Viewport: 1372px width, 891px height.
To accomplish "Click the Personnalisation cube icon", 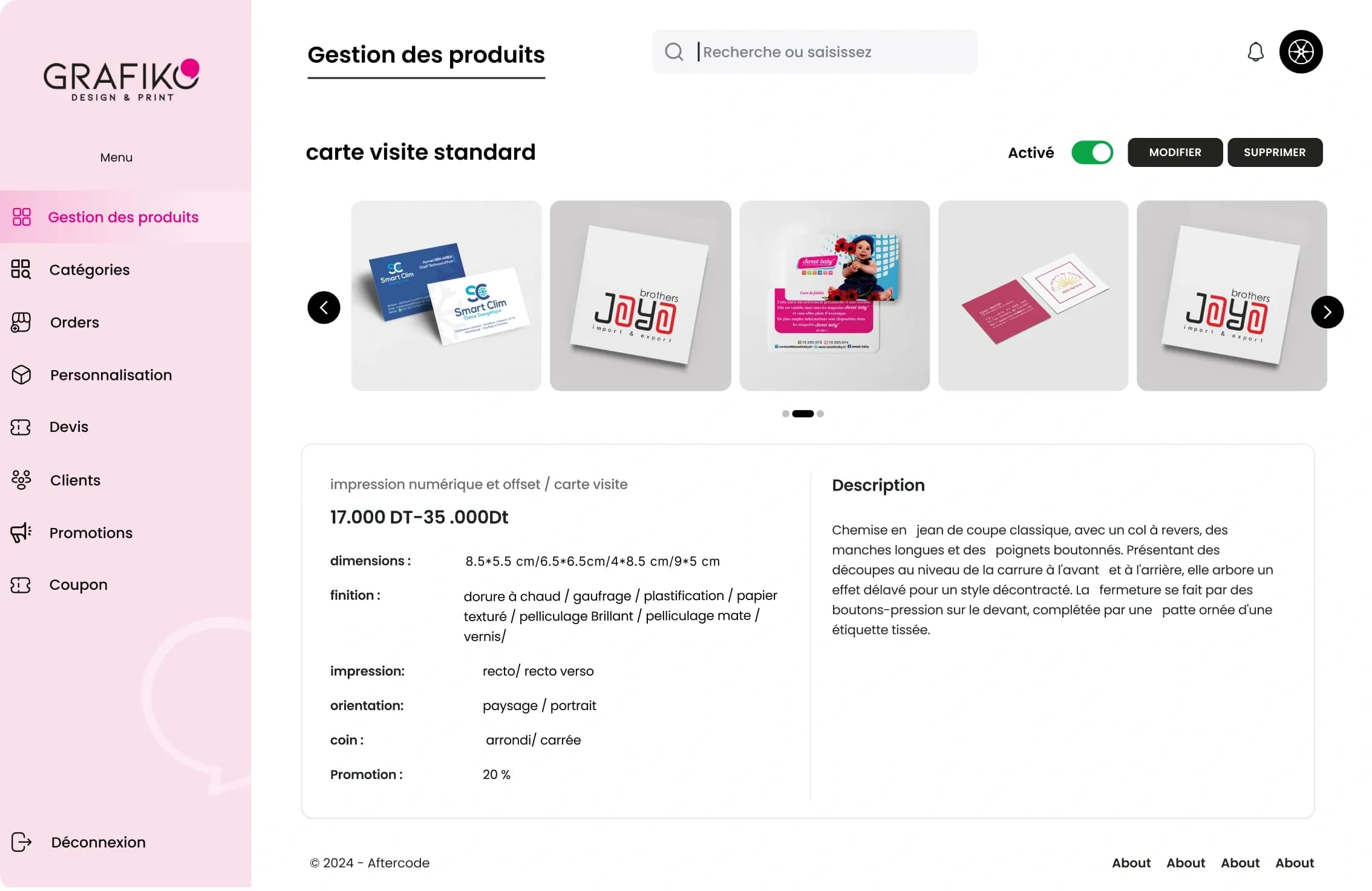I will click(x=21, y=375).
